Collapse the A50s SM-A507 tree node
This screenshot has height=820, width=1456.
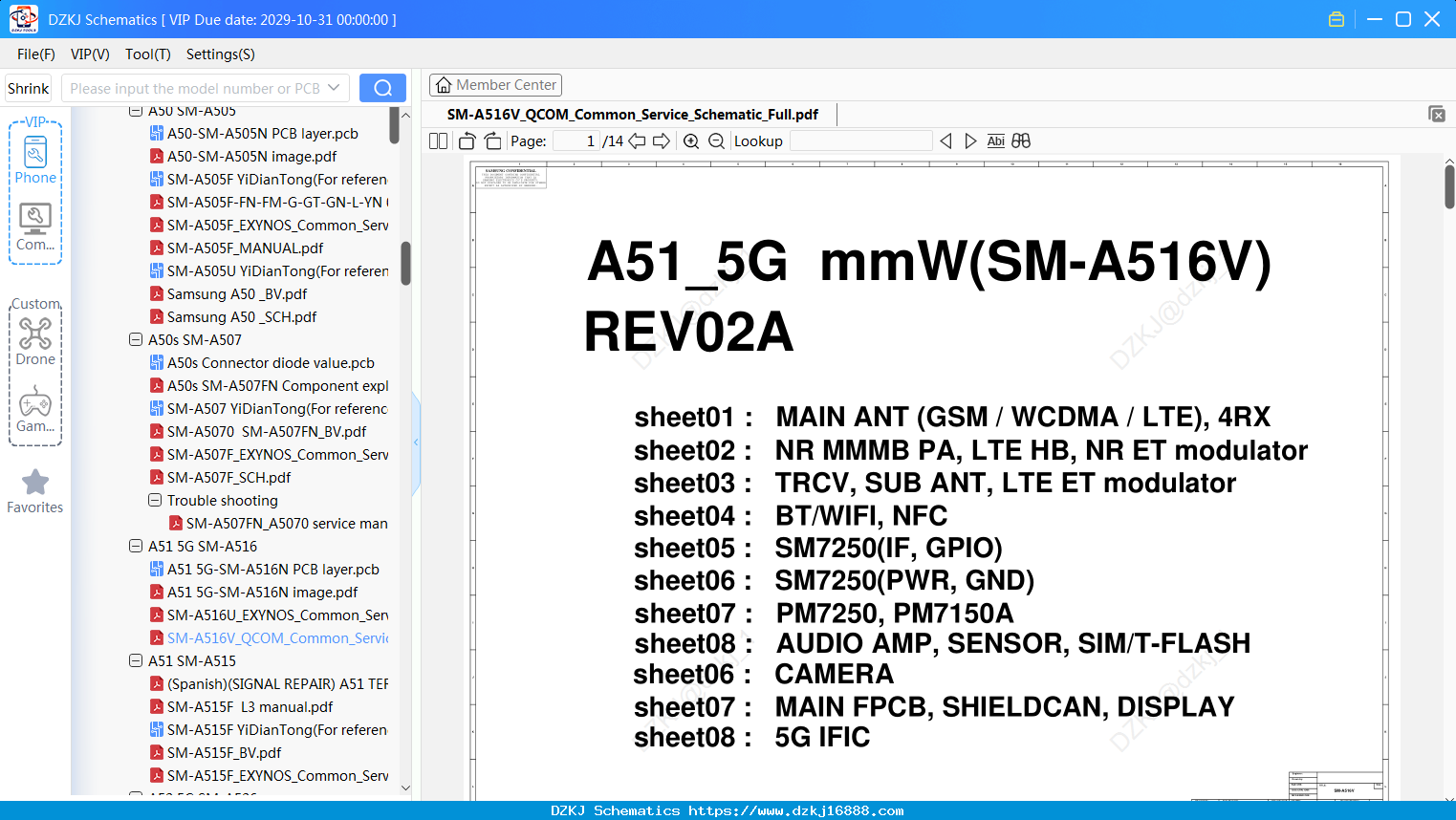(136, 339)
